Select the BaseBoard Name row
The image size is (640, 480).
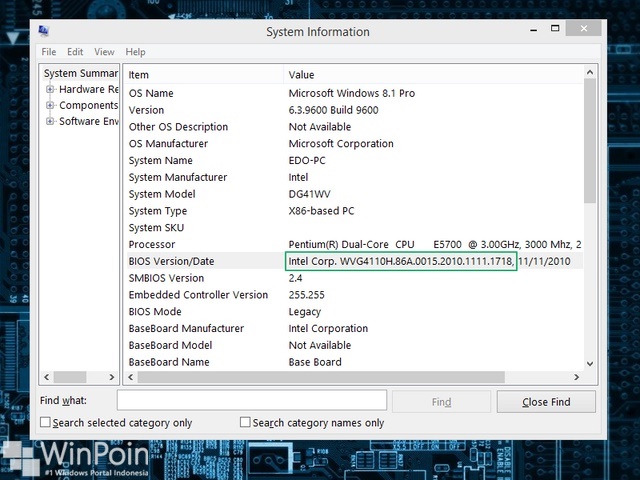[x=353, y=362]
